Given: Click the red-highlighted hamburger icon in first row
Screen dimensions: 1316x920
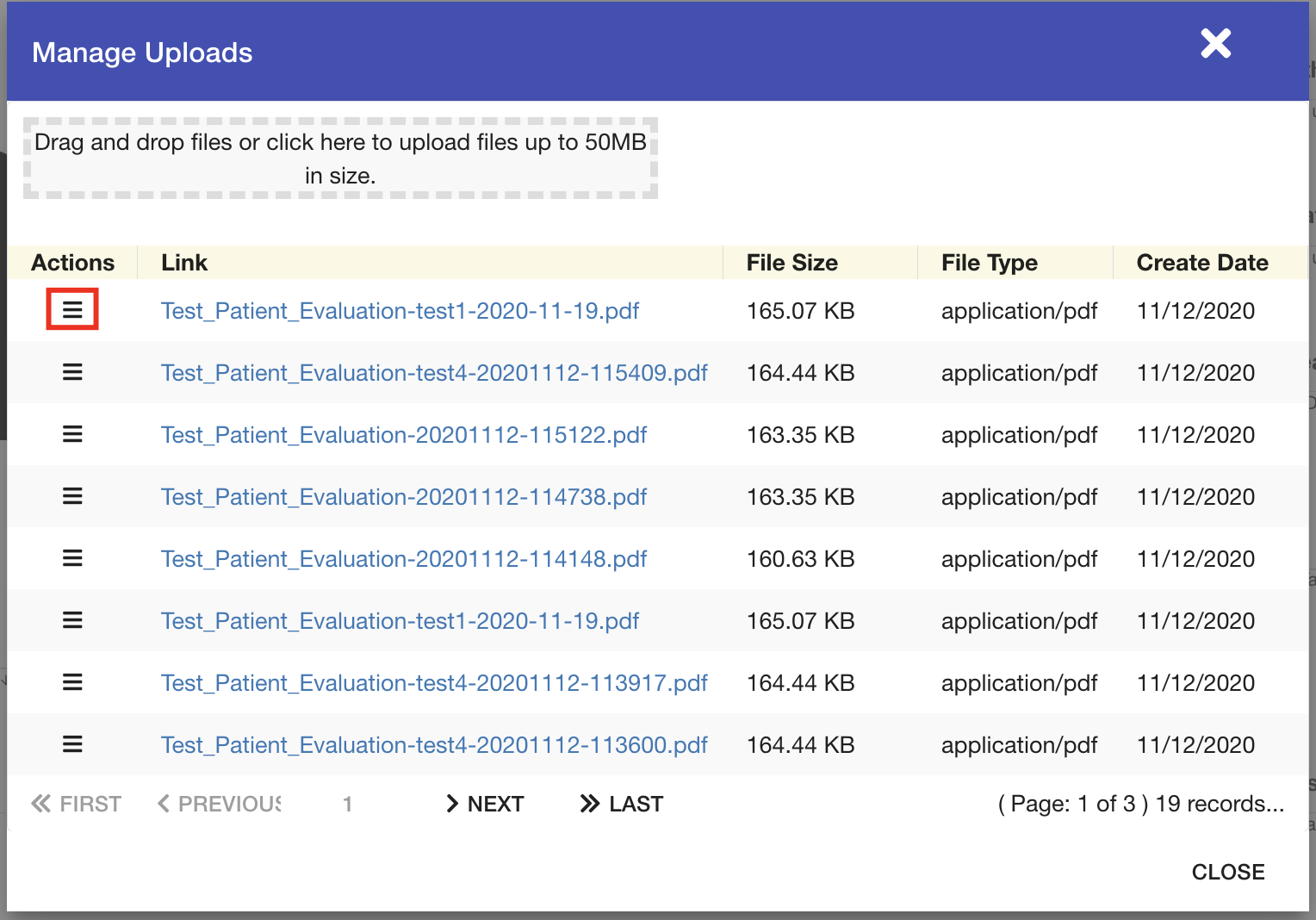Looking at the screenshot, I should coord(72,309).
